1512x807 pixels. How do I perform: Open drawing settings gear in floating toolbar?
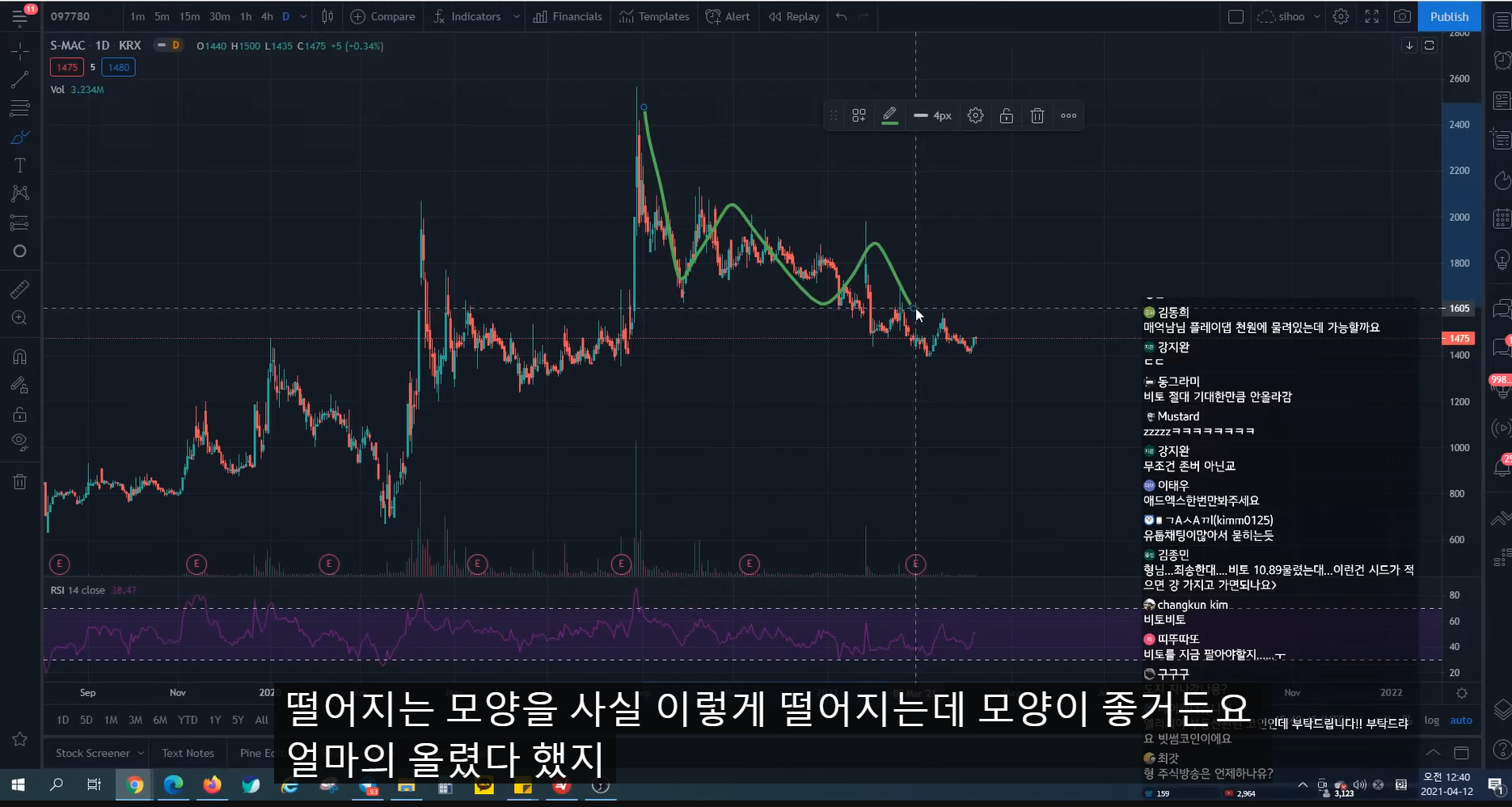(x=975, y=116)
